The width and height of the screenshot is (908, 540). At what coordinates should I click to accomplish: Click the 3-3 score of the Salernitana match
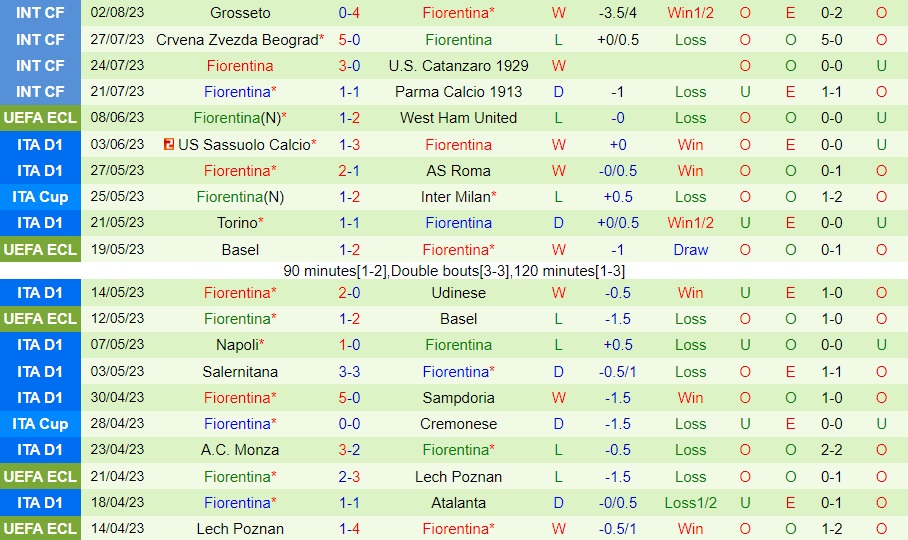click(x=349, y=372)
